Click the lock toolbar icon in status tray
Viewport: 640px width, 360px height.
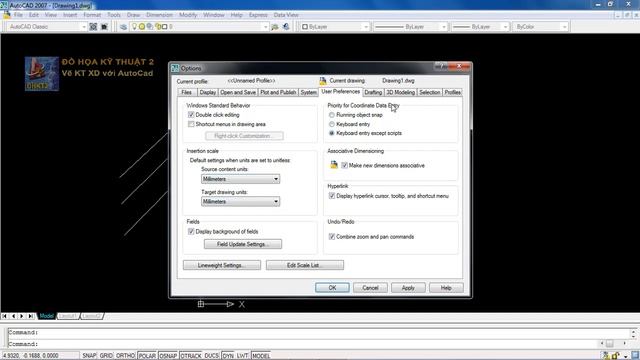coord(616,356)
